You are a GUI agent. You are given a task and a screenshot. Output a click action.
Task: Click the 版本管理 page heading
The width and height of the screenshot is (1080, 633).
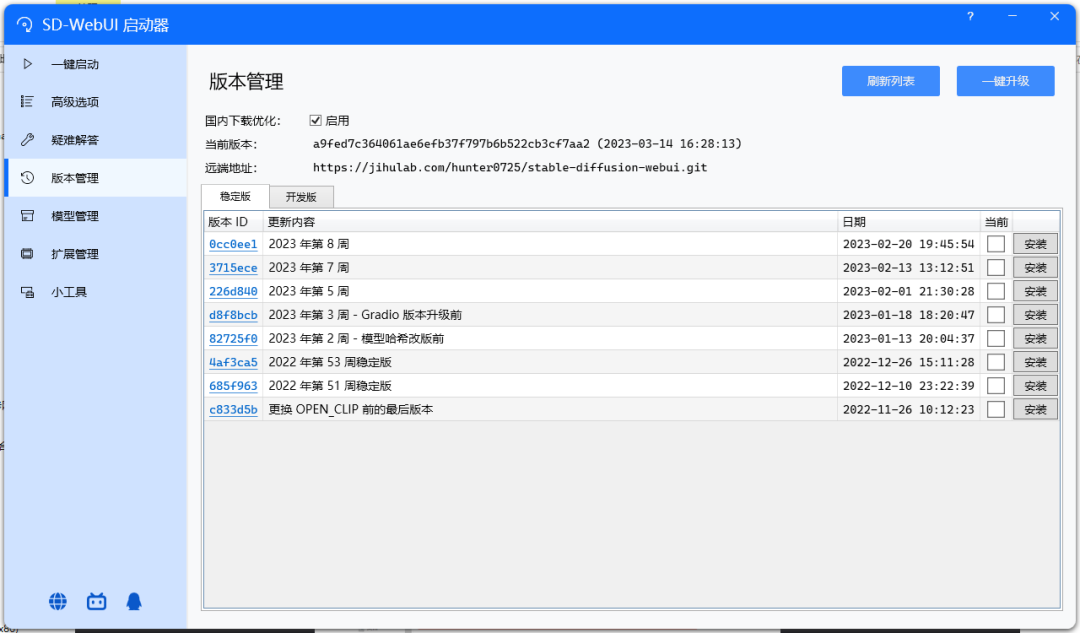246,82
